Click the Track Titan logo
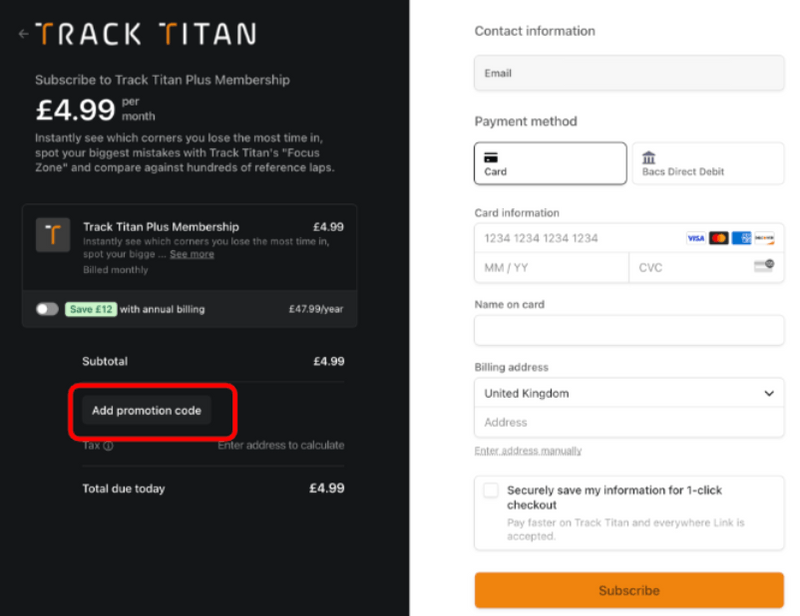Viewport: 800px width, 616px height. coord(146,32)
